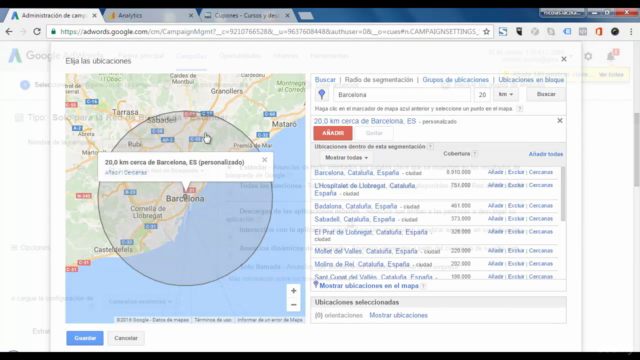Screen dimensions: 640x360
Task: Click the blue map marker pin icon
Action: 322,94
